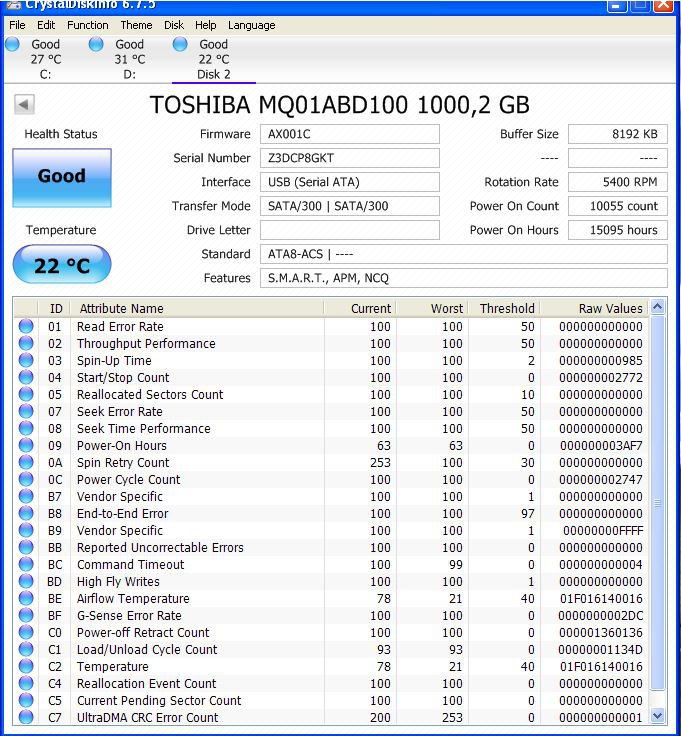Click status icon for Power Cycle Count
Screen dimensions: 681x736
coord(26,479)
